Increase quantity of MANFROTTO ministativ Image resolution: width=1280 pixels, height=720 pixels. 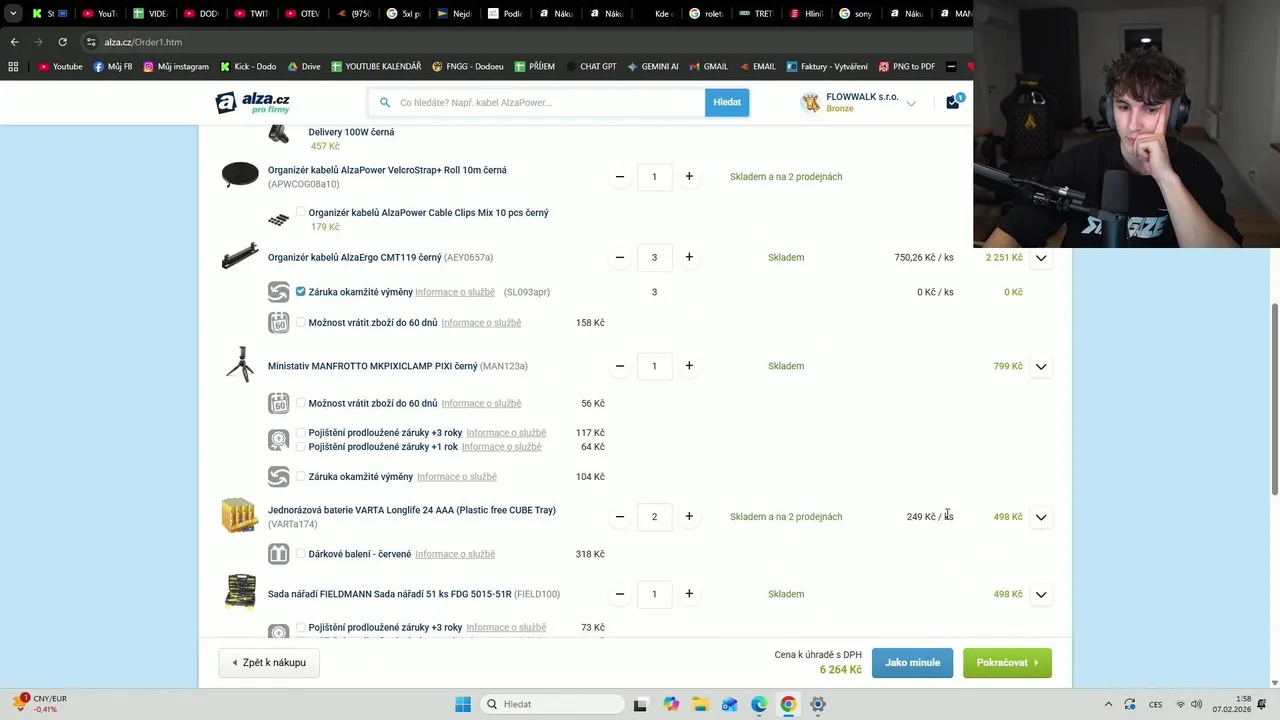(x=689, y=366)
